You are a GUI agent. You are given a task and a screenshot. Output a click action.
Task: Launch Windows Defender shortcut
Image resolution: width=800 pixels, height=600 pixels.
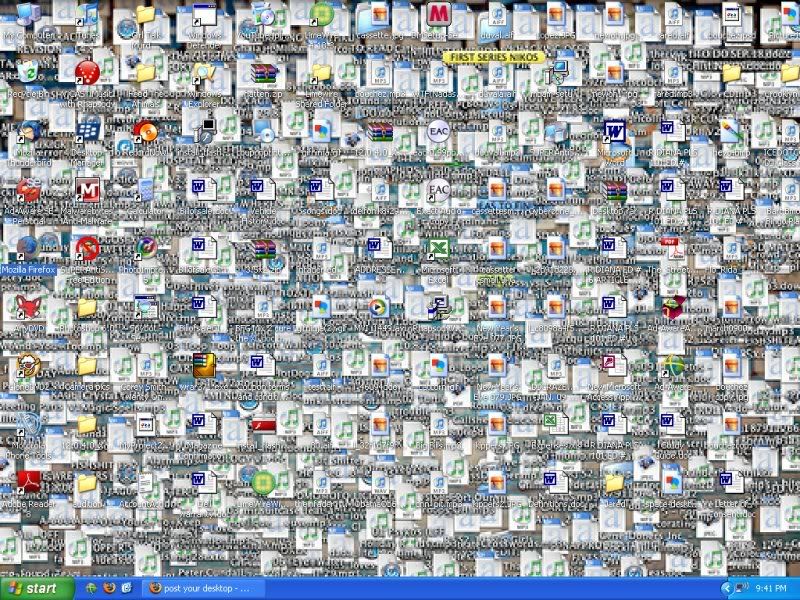tap(204, 15)
